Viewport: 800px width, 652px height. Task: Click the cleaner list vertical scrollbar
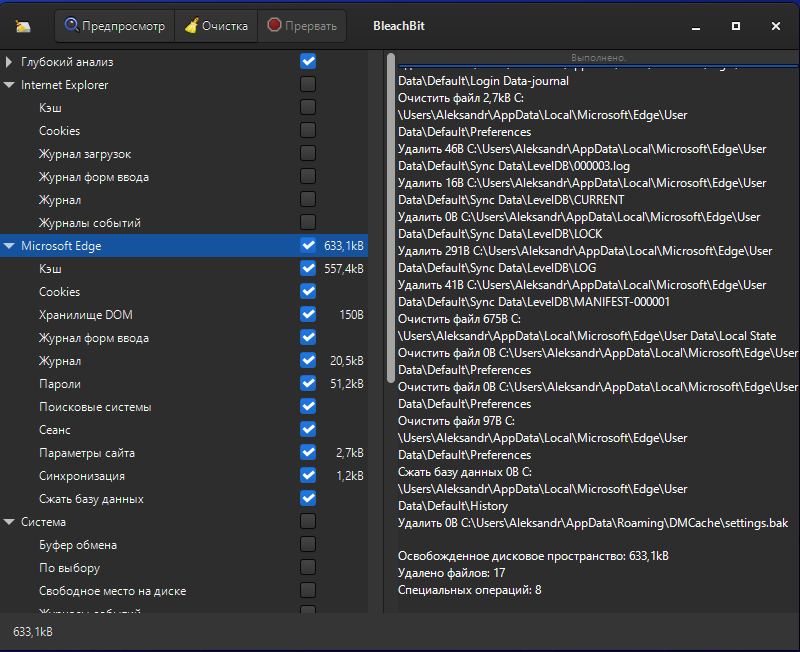[390, 215]
